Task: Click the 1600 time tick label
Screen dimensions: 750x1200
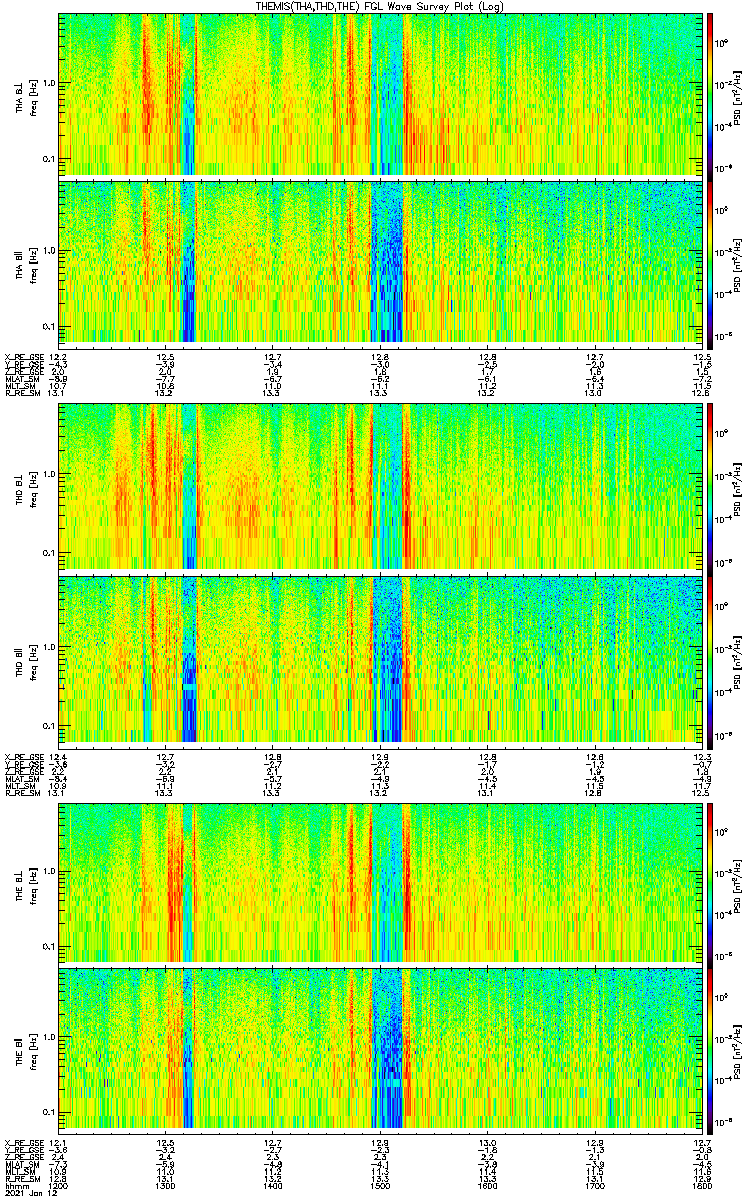Action: pos(489,1184)
